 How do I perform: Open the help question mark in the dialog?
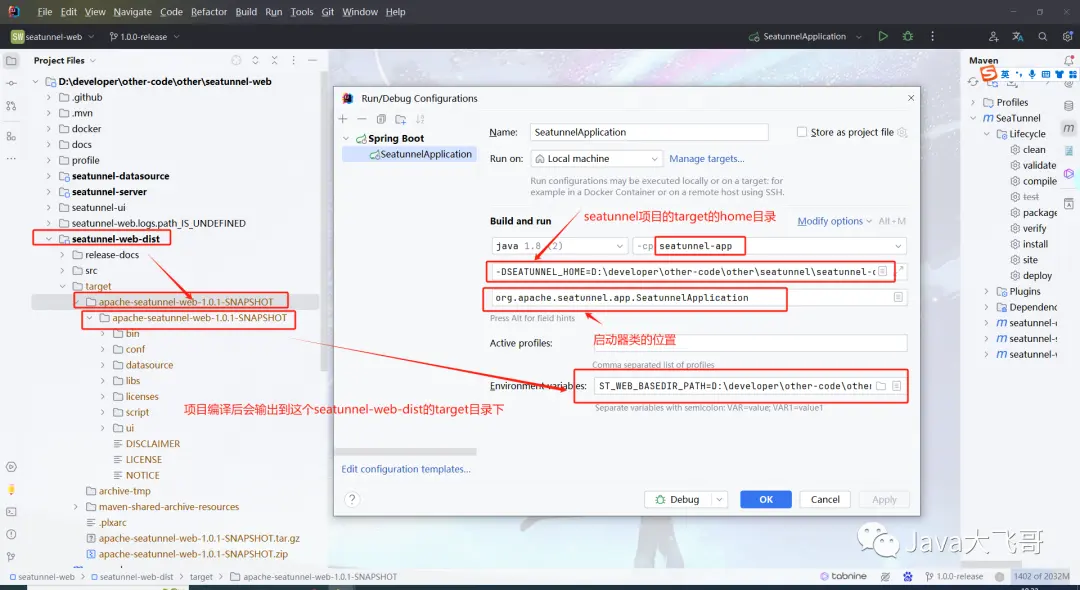point(352,499)
